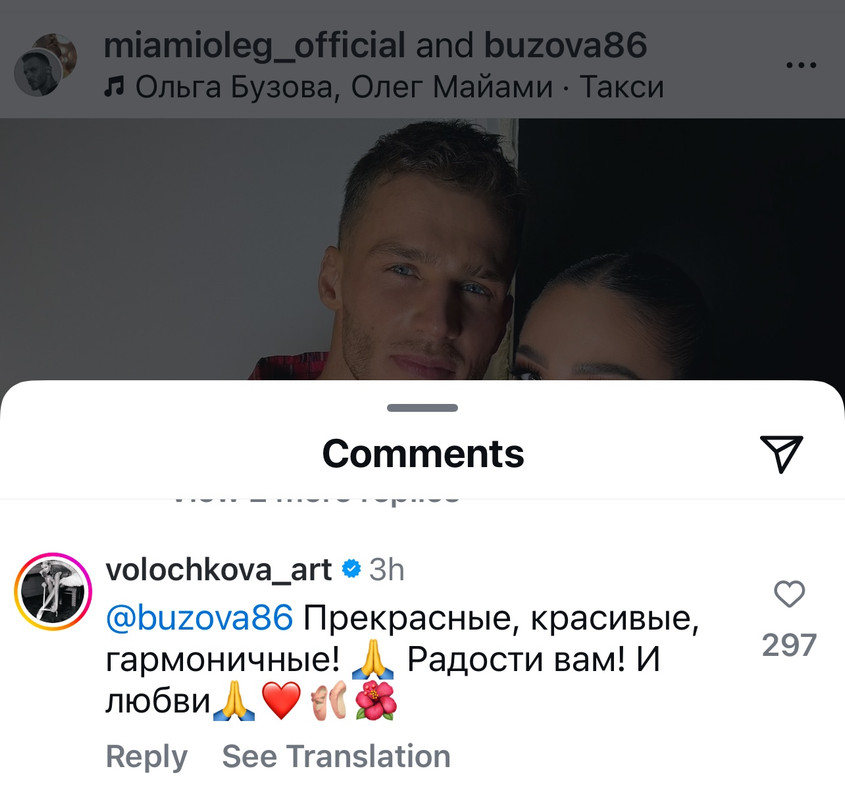This screenshot has width=845, height=800.
Task: Tap the music note audio icon
Action: click(114, 86)
